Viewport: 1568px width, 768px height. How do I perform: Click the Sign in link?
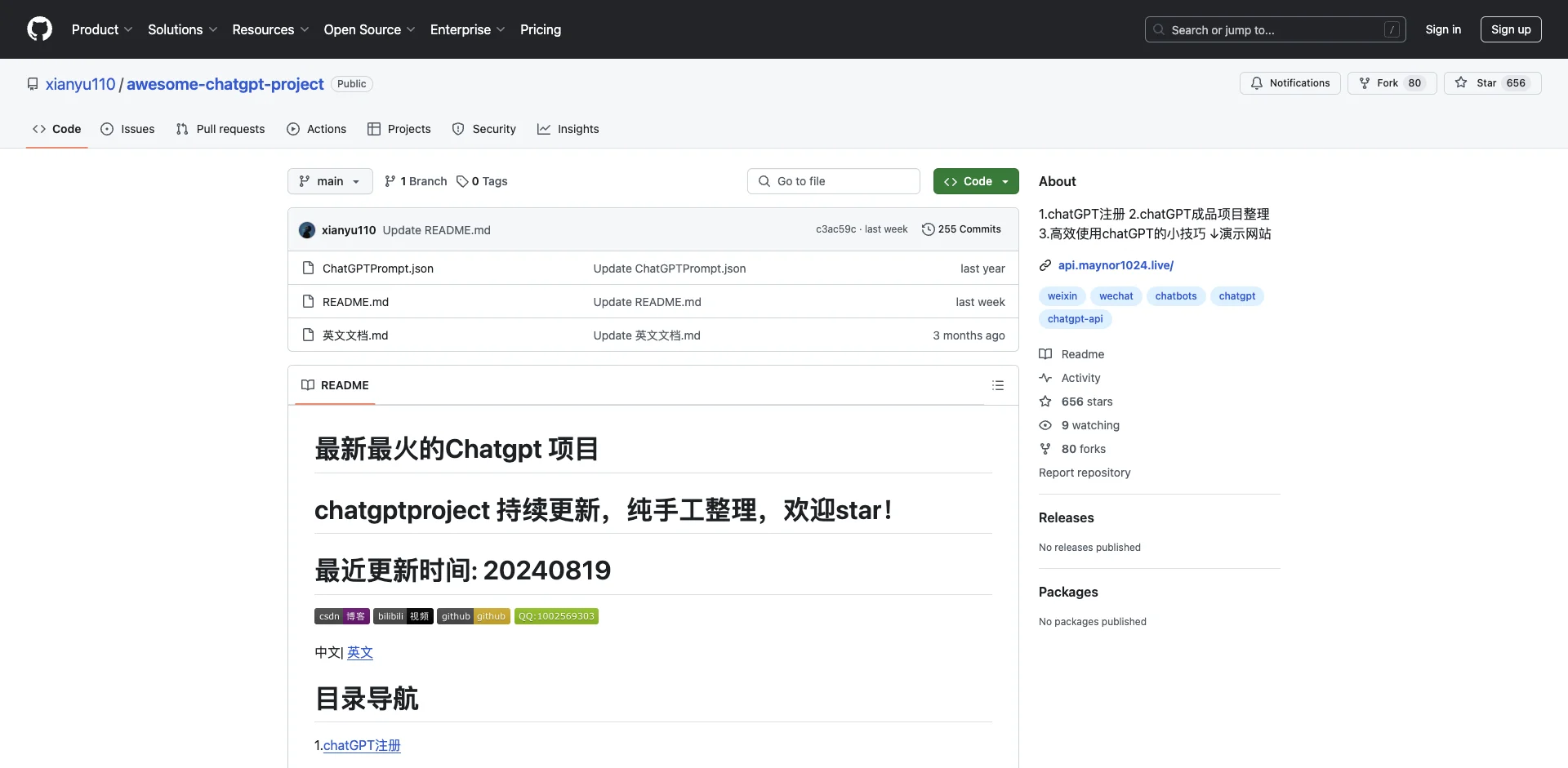click(1443, 29)
